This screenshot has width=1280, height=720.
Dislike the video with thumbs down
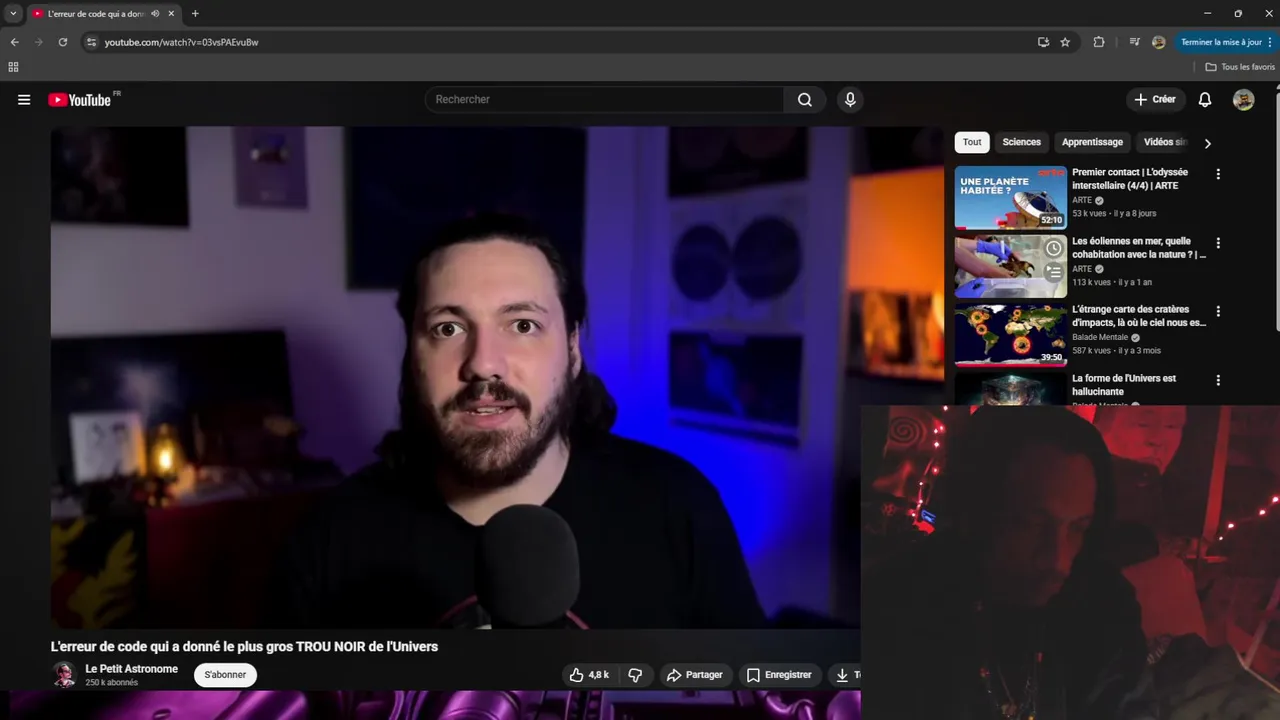point(635,675)
